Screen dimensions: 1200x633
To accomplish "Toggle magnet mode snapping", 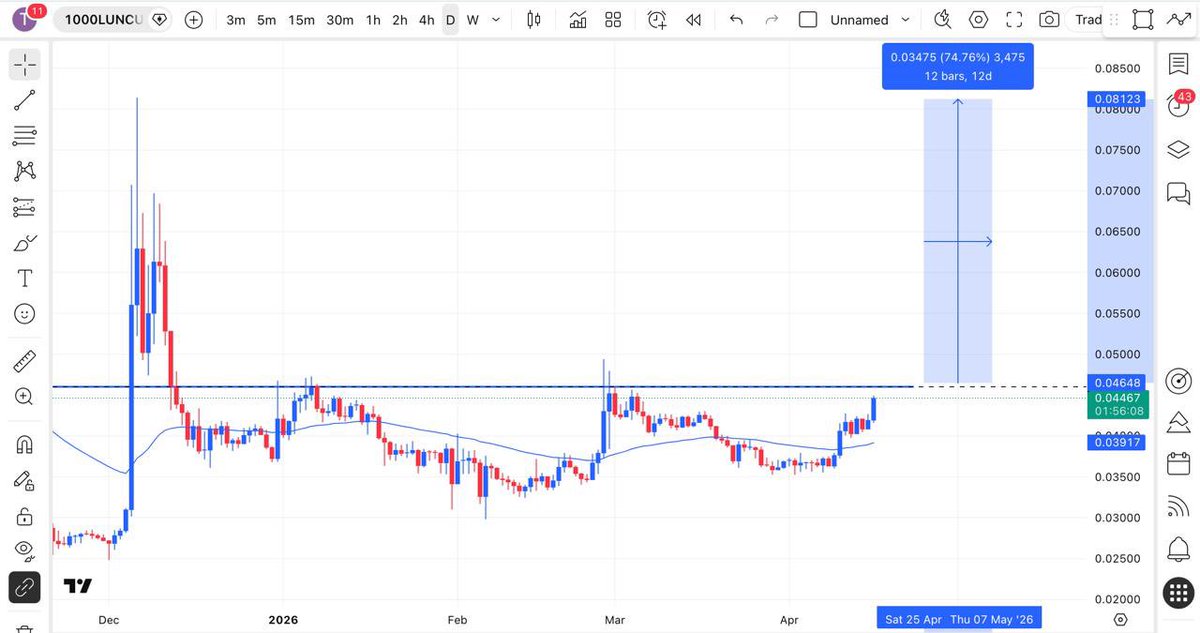I will pyautogui.click(x=25, y=444).
